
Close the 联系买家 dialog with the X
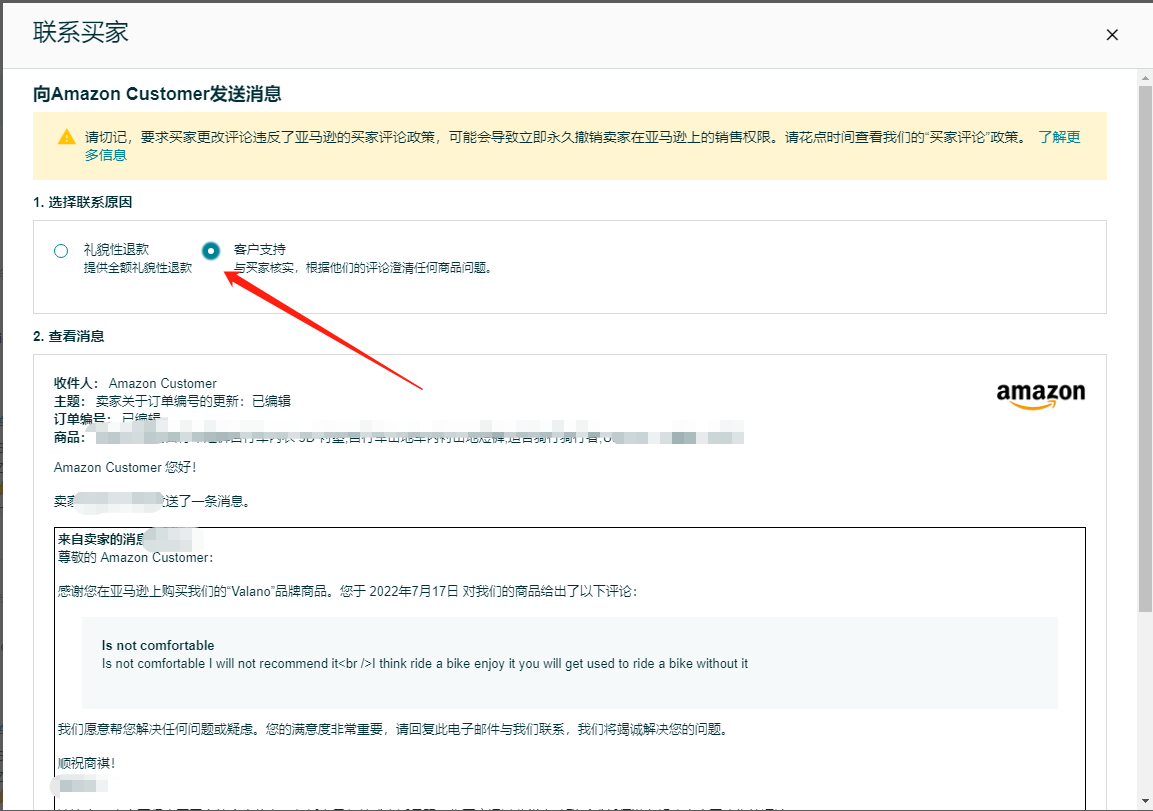pos(1112,35)
